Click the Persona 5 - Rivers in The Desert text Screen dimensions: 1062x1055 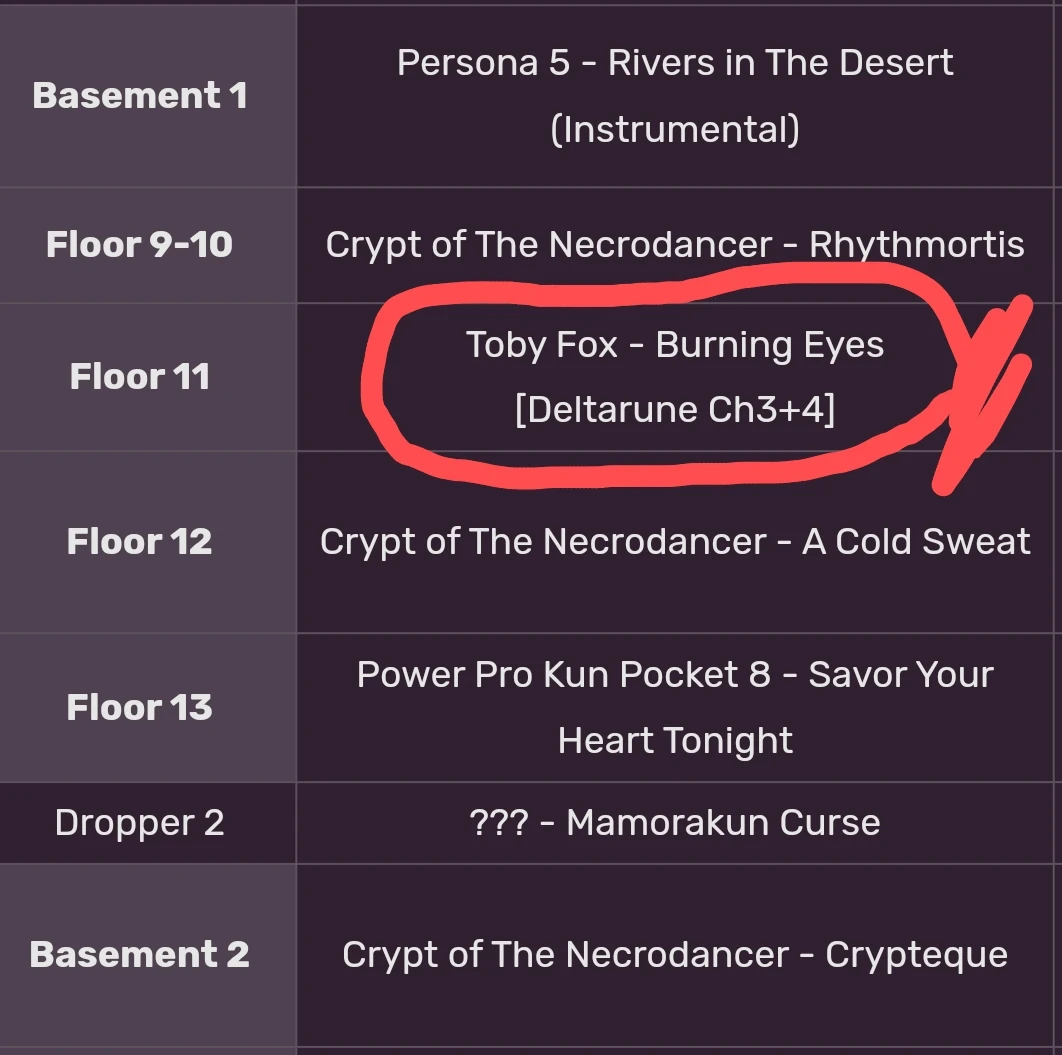675,63
